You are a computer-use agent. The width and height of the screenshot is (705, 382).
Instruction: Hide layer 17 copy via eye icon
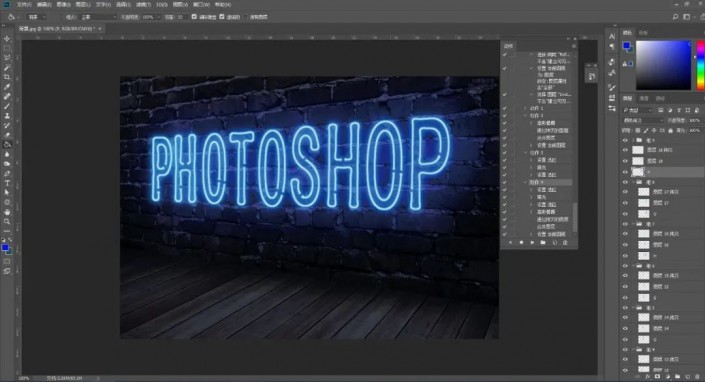(625, 192)
